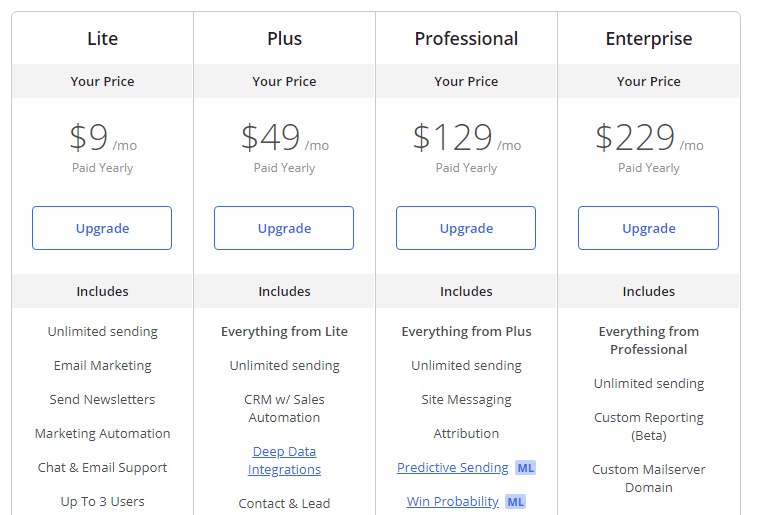Click Custom Mailserver Domain in Enterprise
Viewport: 765px width, 515px height.
point(649,478)
